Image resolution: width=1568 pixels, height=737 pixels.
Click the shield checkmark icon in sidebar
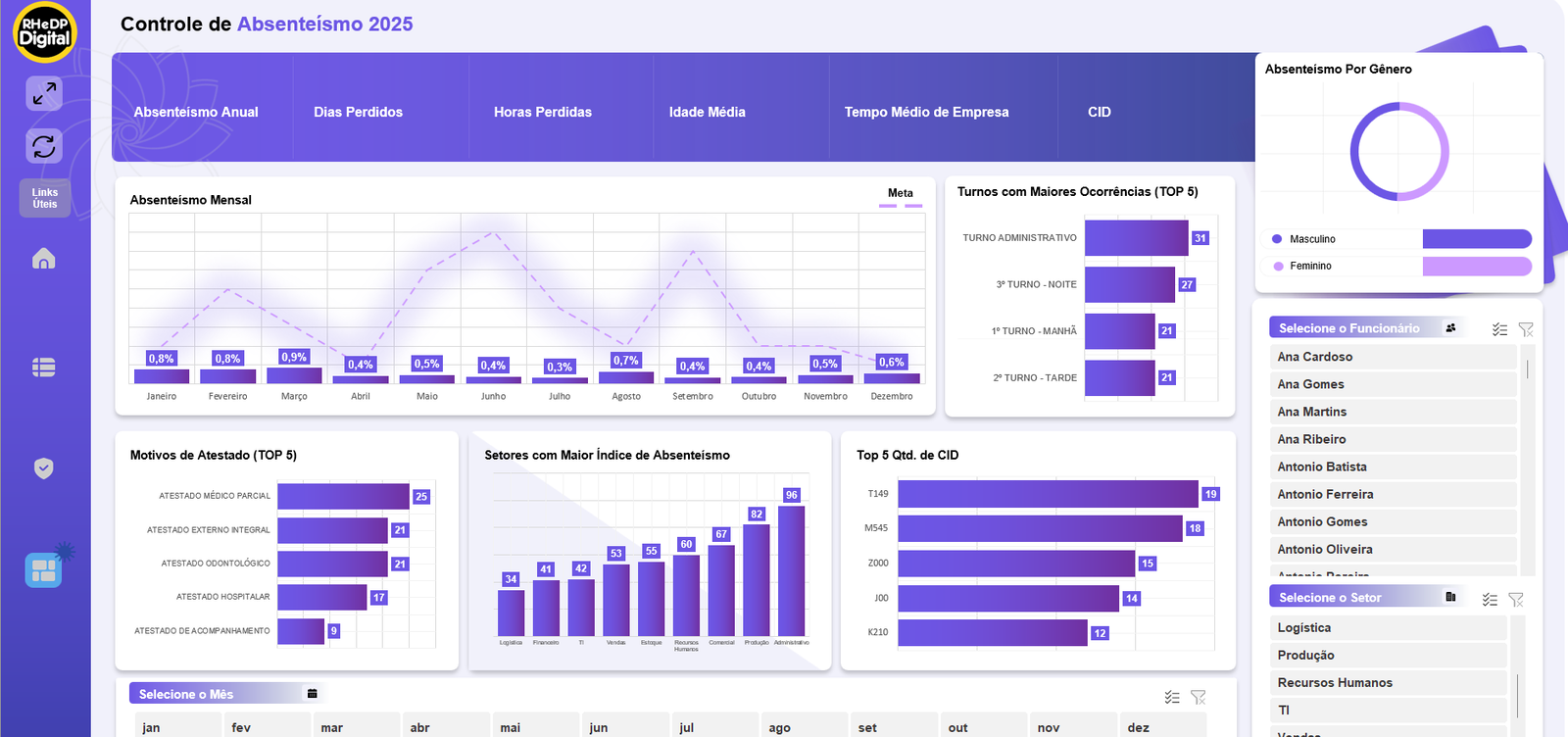pyautogui.click(x=44, y=468)
